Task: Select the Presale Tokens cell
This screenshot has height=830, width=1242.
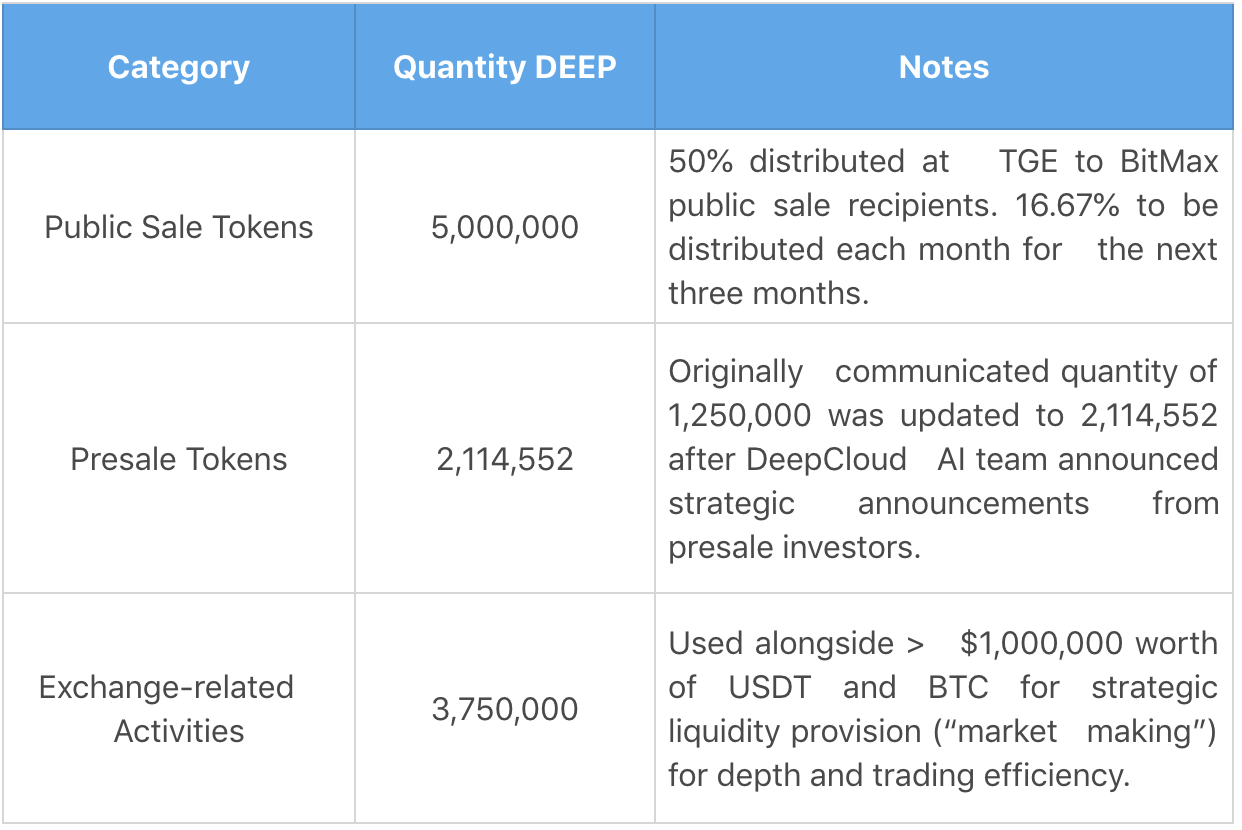Action: click(x=179, y=459)
